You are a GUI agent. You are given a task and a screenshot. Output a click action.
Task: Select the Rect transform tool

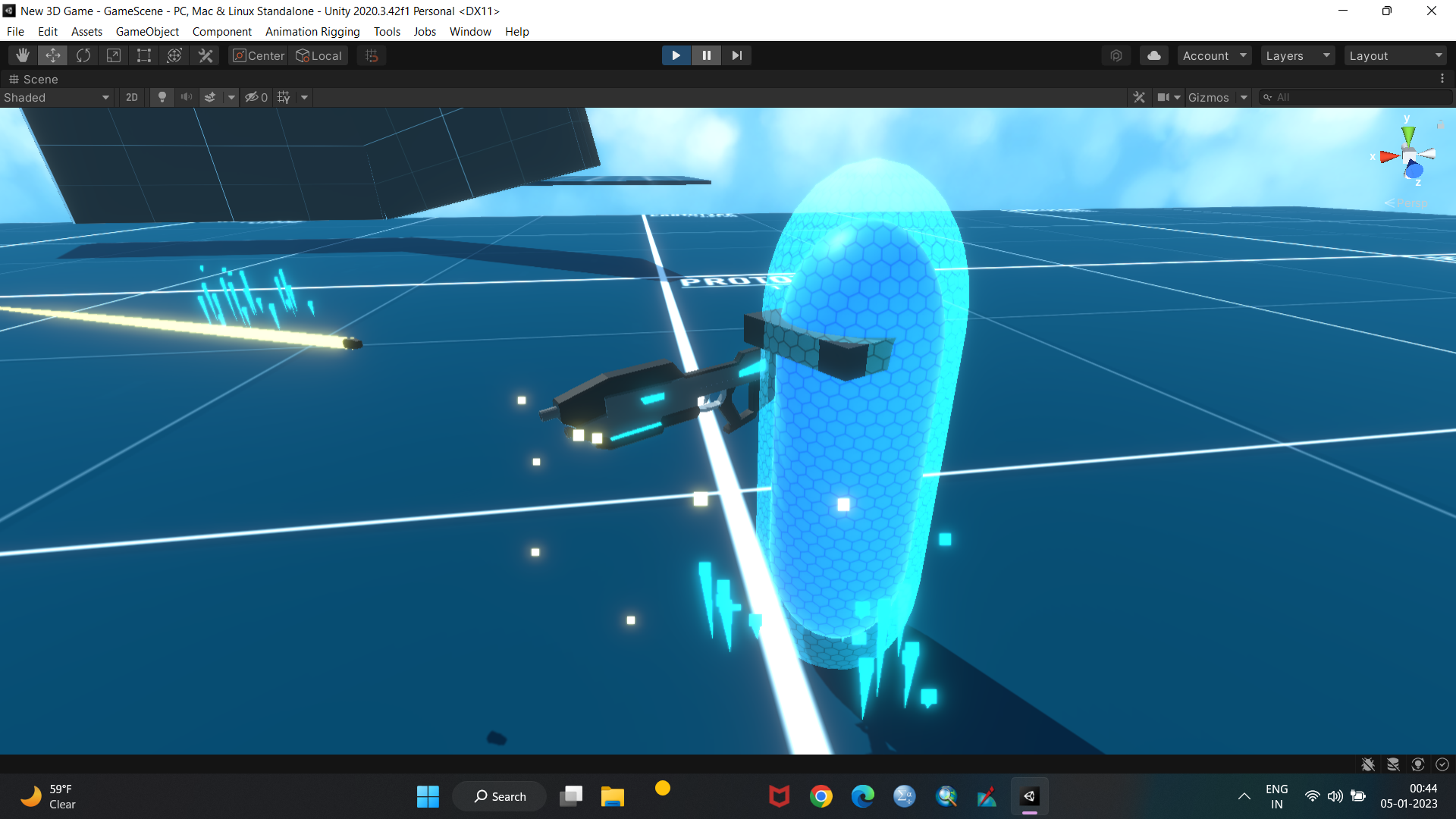pos(144,55)
